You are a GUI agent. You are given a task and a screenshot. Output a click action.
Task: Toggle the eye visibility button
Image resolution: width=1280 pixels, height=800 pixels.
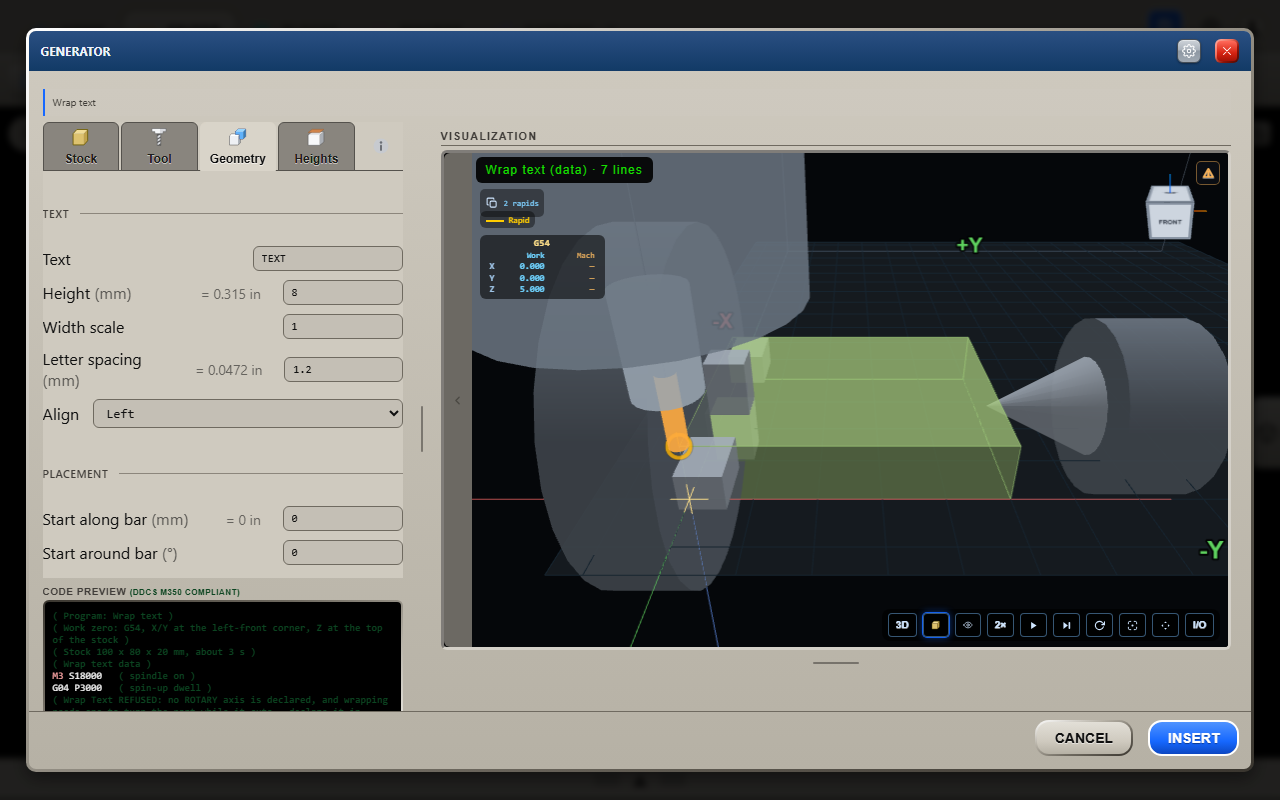pyautogui.click(x=968, y=625)
